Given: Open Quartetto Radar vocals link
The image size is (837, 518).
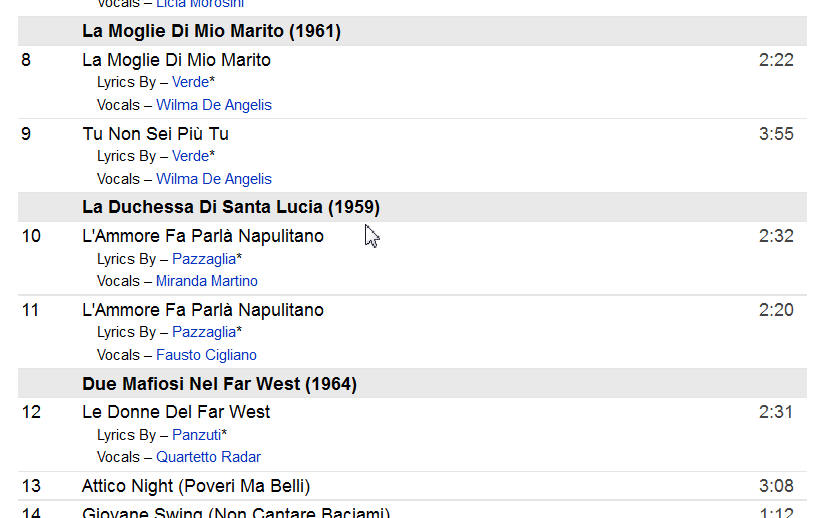Looking at the screenshot, I should pos(208,457).
